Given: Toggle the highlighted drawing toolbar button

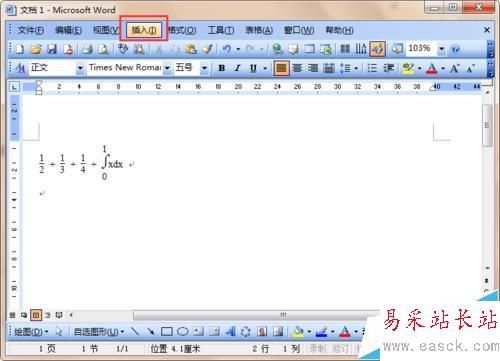Looking at the screenshot, I should pos(378,49).
